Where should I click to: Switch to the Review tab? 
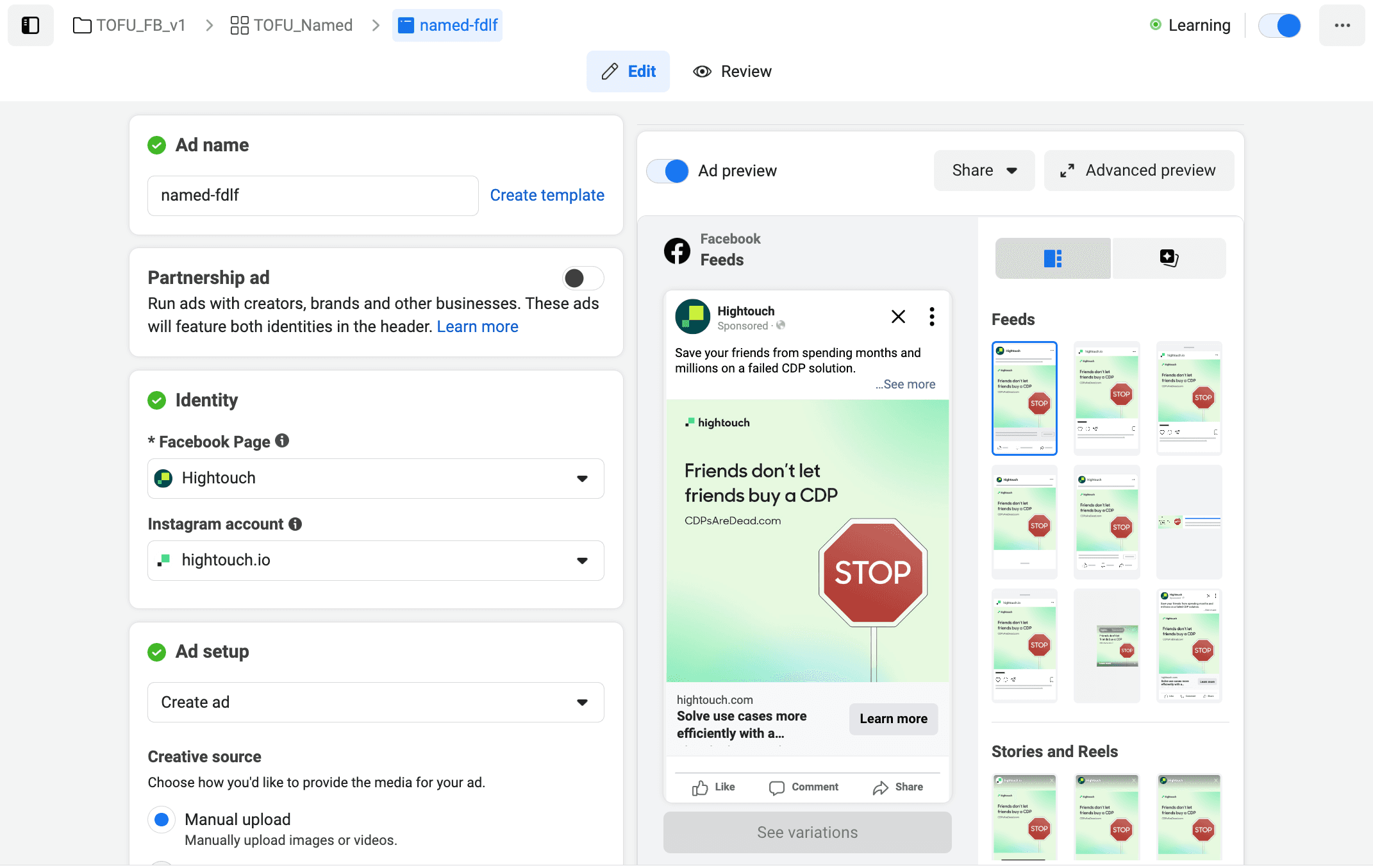(x=732, y=71)
